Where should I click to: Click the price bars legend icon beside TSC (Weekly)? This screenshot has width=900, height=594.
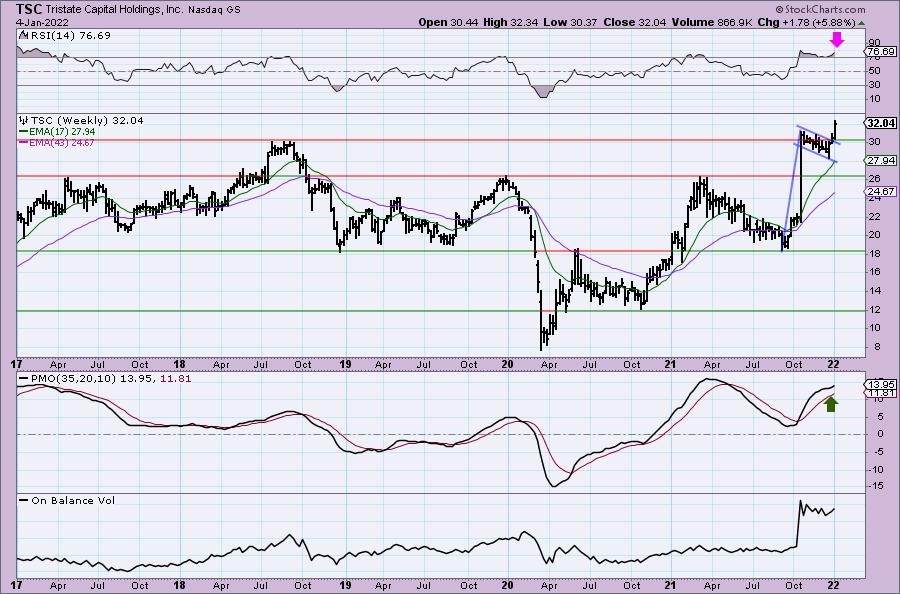(24, 121)
